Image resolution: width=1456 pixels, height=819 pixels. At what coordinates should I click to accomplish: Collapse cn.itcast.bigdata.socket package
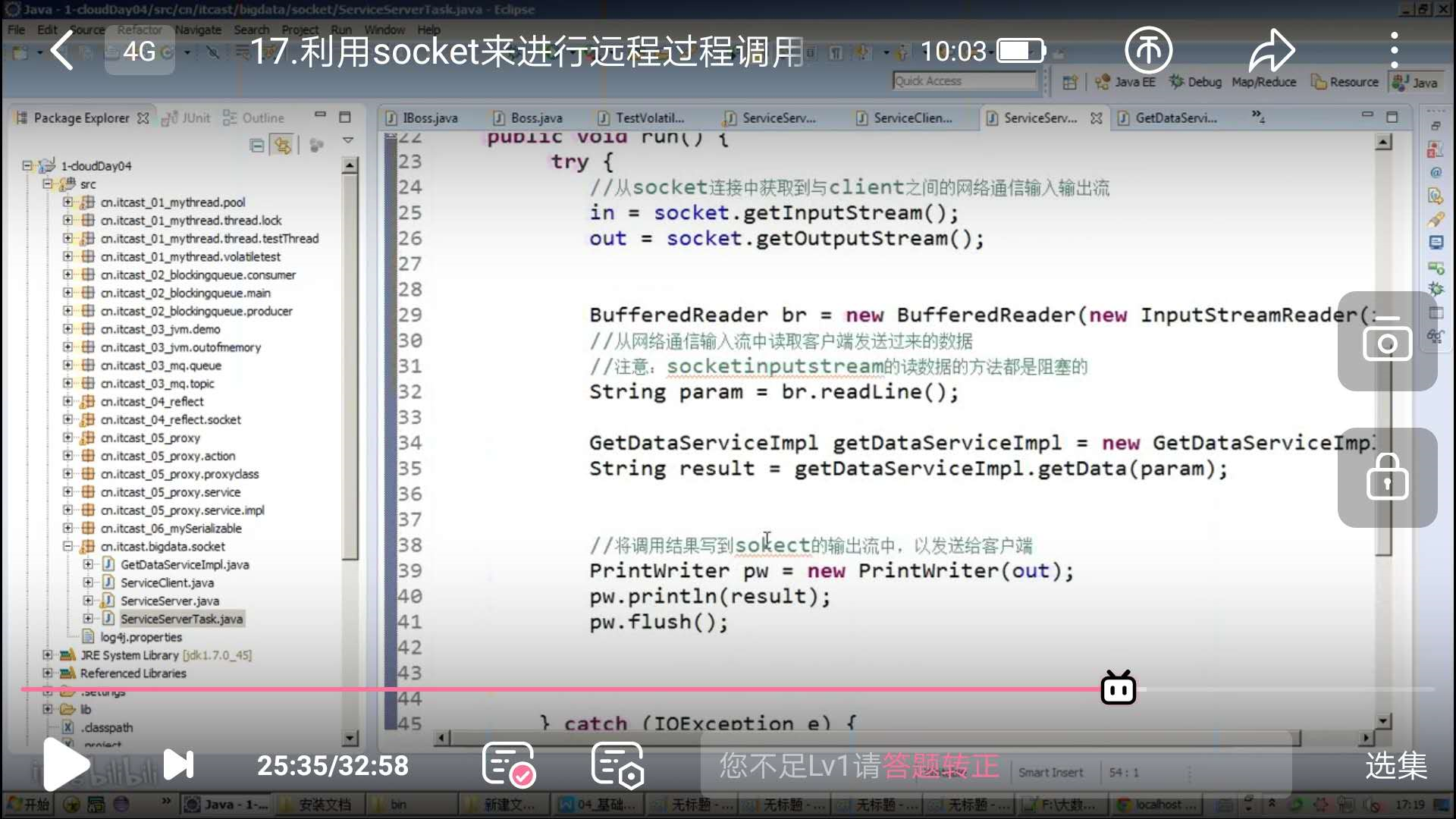(x=67, y=546)
